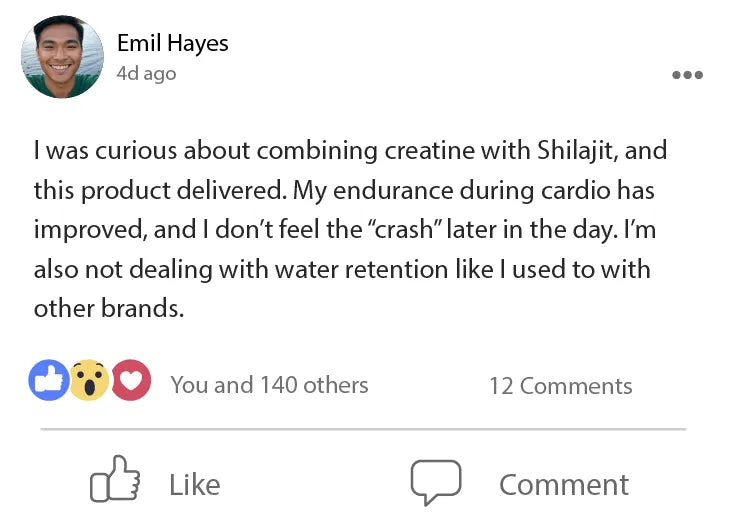The width and height of the screenshot is (729, 532).
Task: Open Emil Hayes' profile via his name
Action: click(x=172, y=43)
